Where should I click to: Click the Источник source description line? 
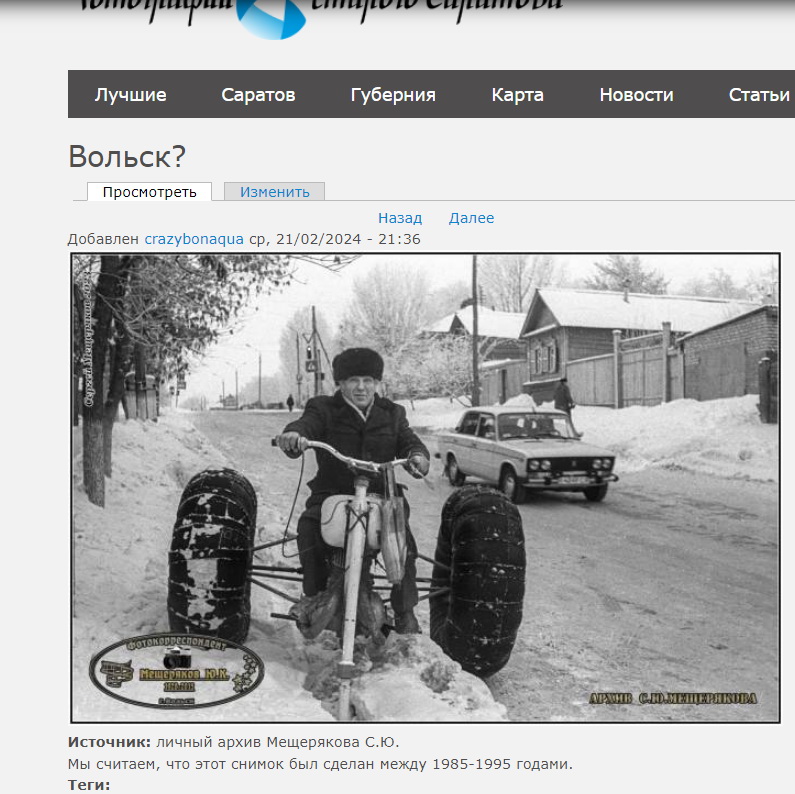[x=233, y=742]
